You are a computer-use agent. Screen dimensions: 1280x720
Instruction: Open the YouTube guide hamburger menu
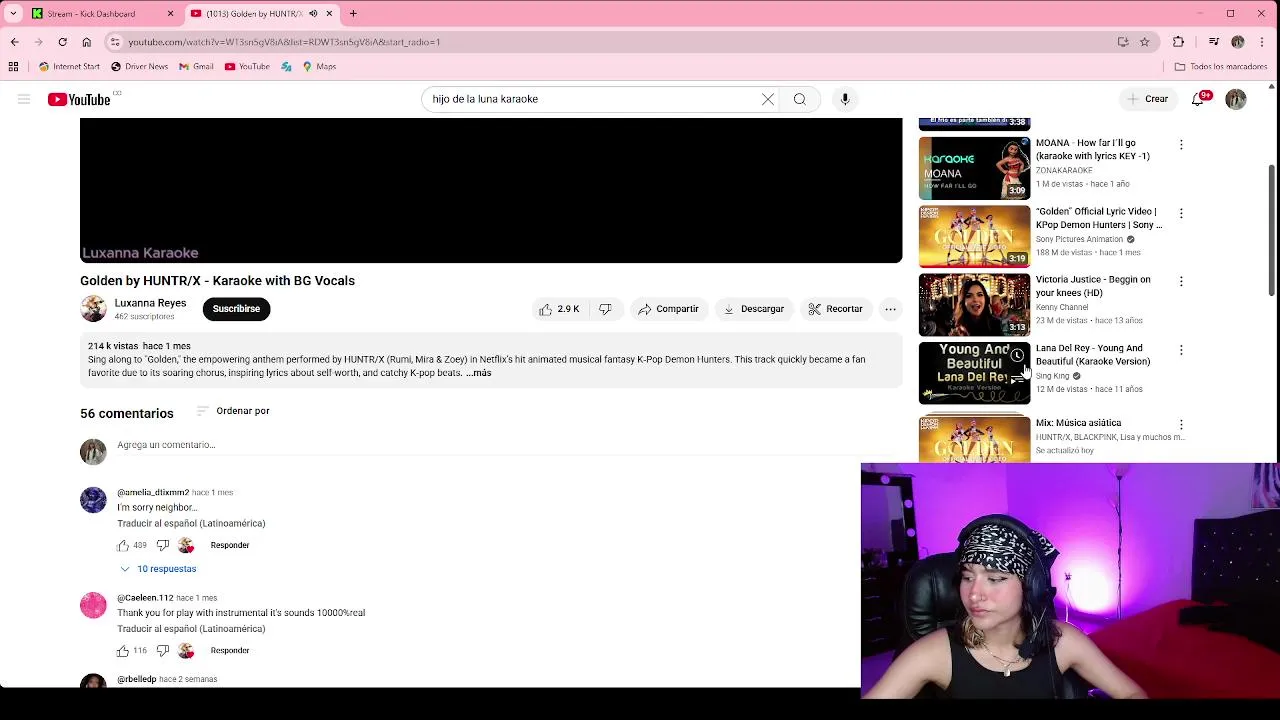[x=24, y=99]
